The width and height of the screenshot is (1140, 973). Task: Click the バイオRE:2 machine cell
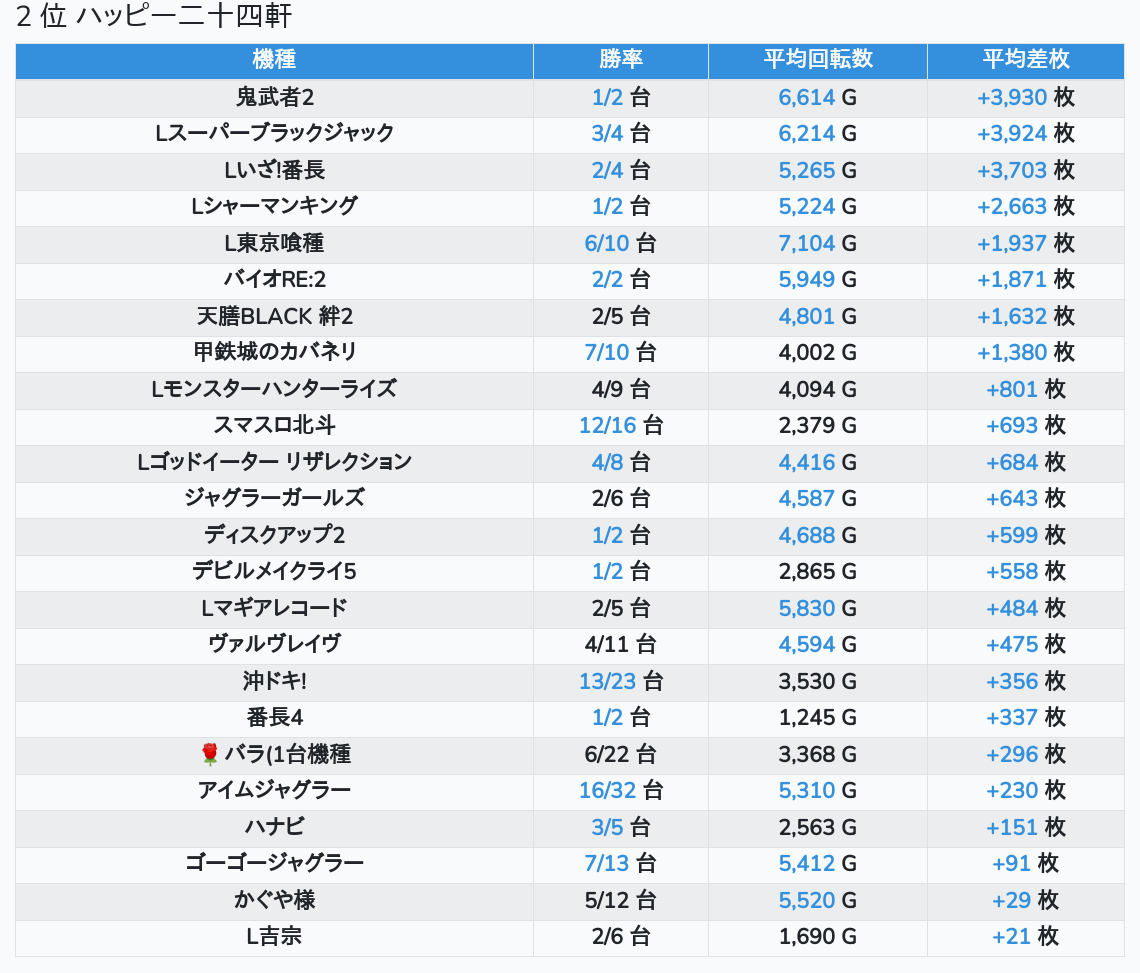[x=274, y=280]
